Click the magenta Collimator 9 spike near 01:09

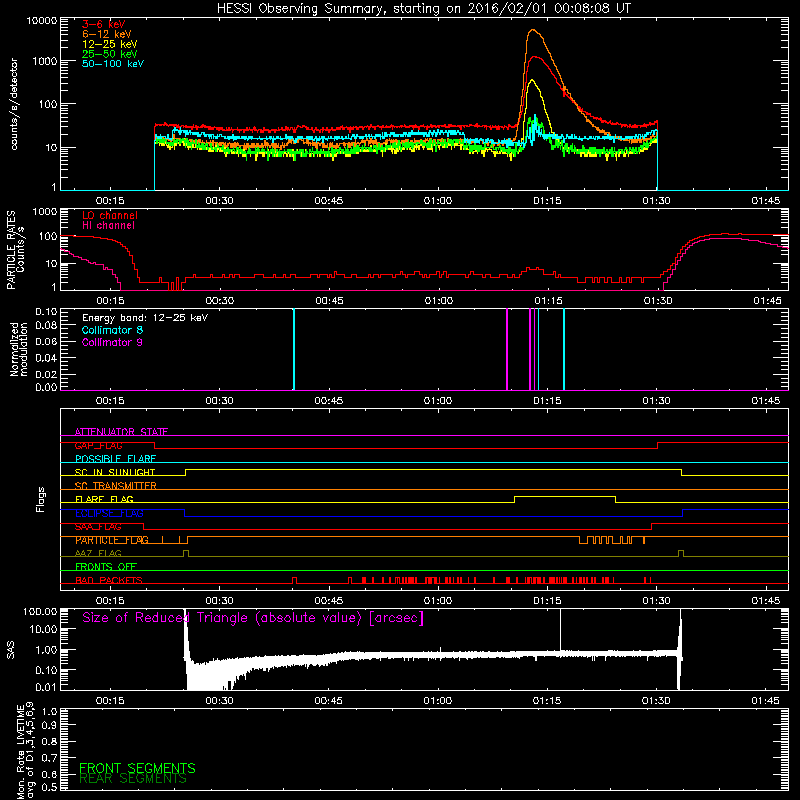coord(507,349)
